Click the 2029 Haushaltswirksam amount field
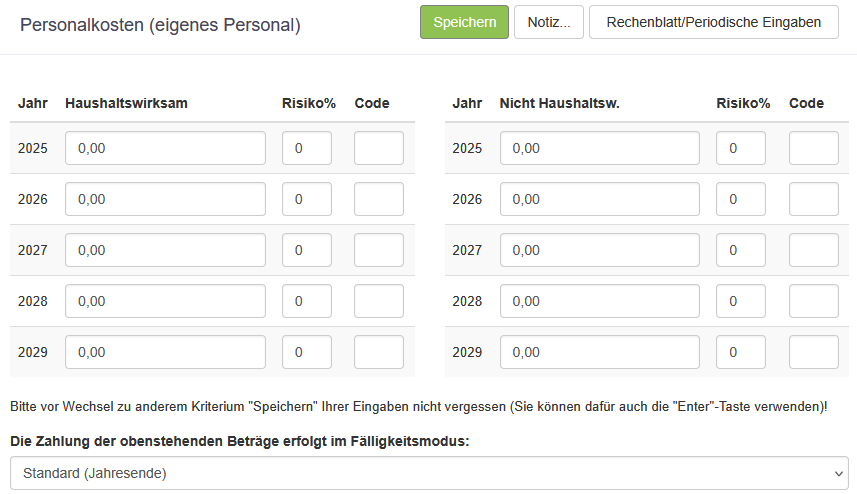This screenshot has height=494, width=857. click(x=165, y=352)
